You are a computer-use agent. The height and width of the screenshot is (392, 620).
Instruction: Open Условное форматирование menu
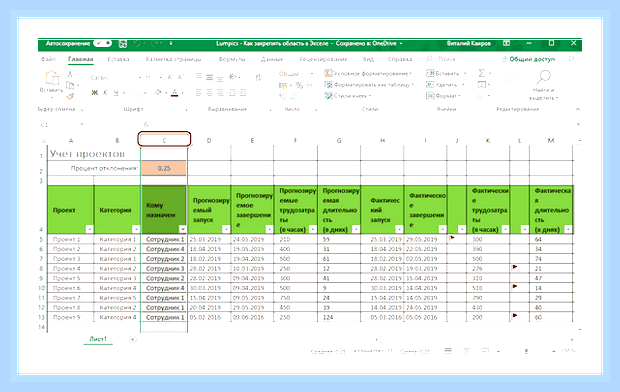(x=368, y=73)
